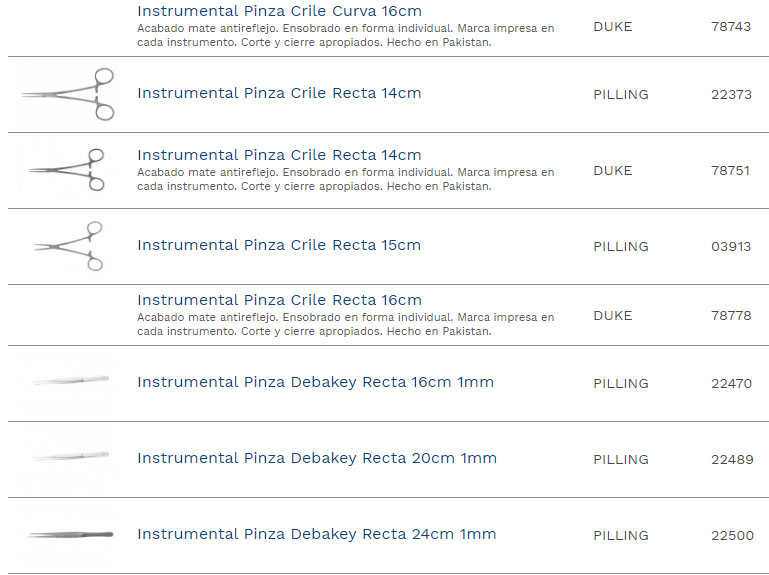
Task: Click the DUKE brand beside code 78751
Action: point(612,171)
